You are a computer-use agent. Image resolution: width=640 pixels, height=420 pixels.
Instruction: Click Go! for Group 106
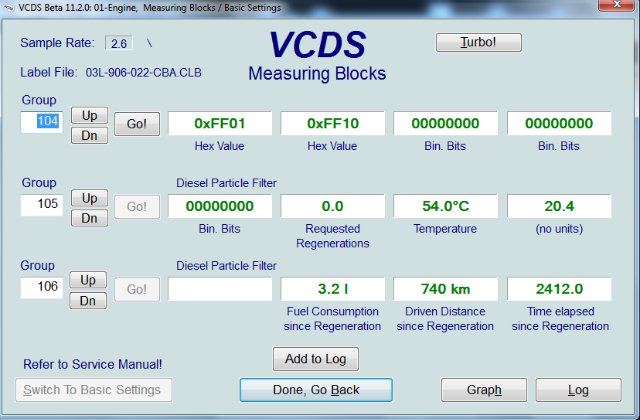[x=137, y=289]
